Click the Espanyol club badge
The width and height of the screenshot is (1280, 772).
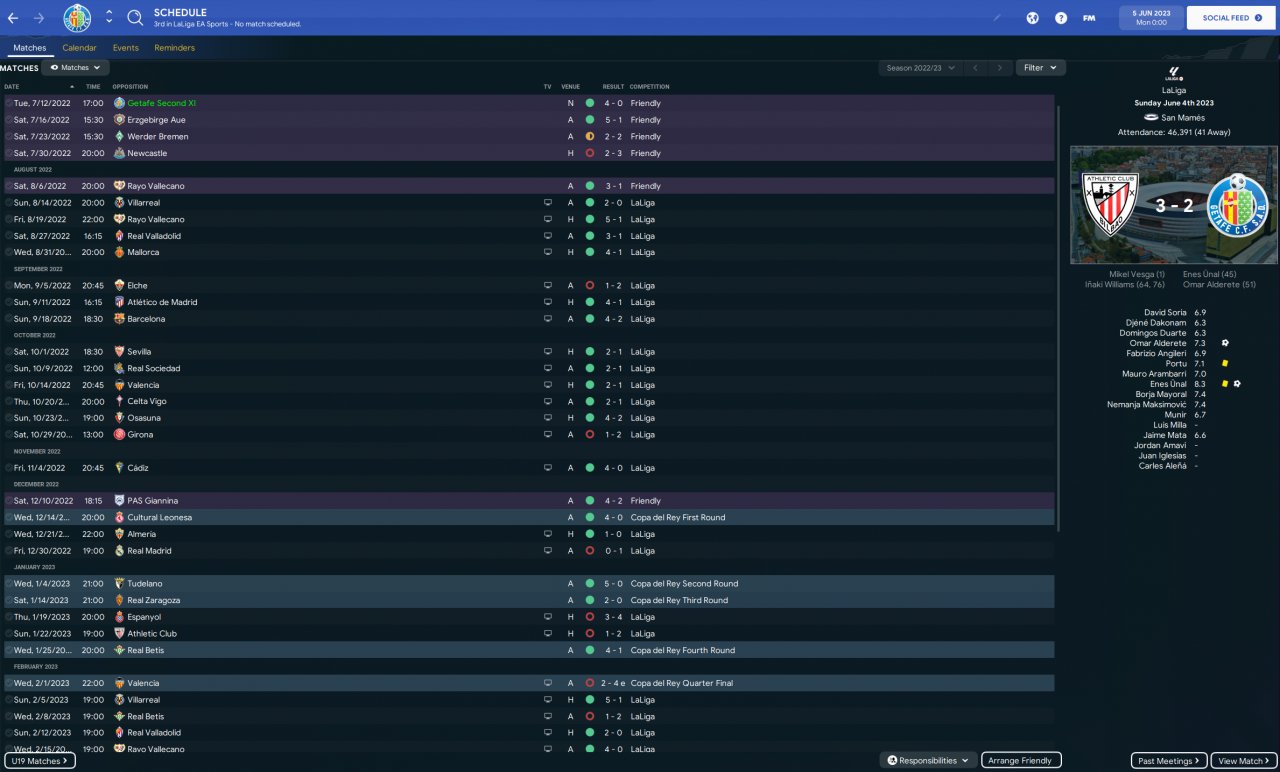click(x=119, y=617)
